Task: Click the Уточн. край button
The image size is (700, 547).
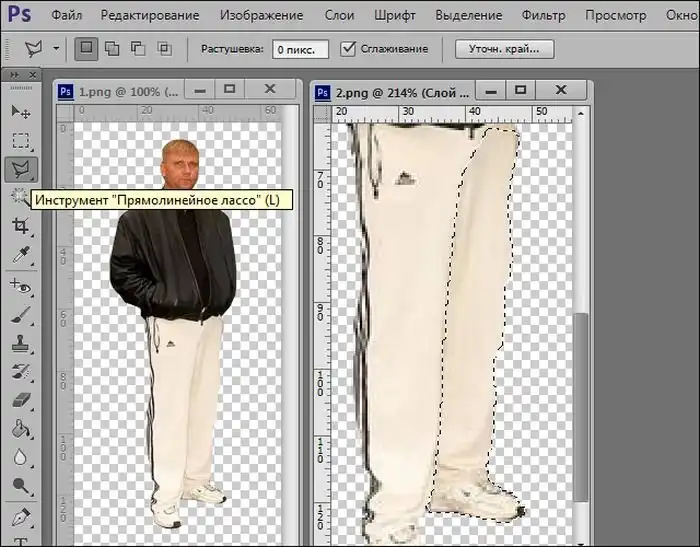Action: tap(504, 48)
